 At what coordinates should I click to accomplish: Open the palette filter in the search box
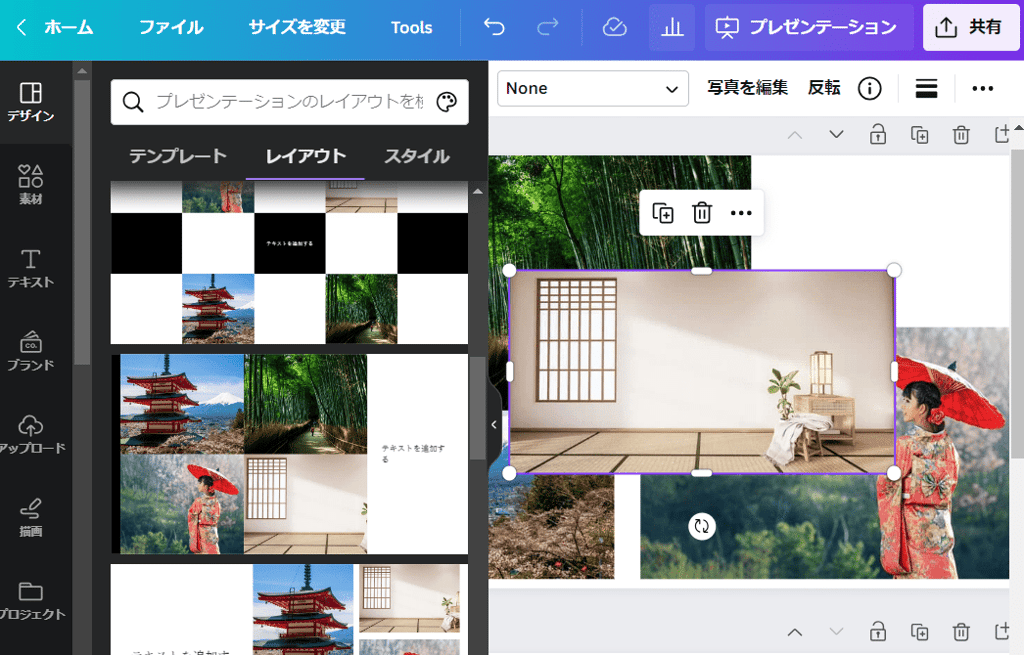(447, 102)
